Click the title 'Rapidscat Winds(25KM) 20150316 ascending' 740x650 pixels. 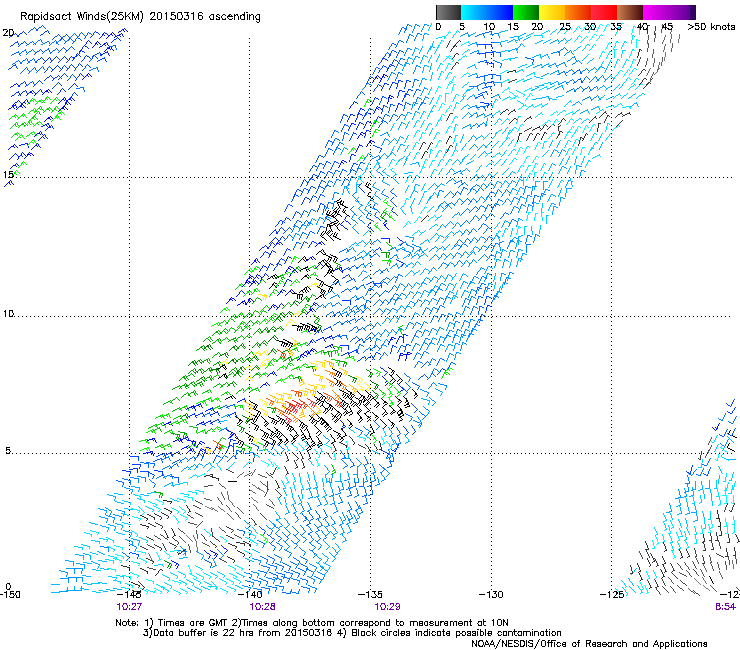(x=140, y=17)
